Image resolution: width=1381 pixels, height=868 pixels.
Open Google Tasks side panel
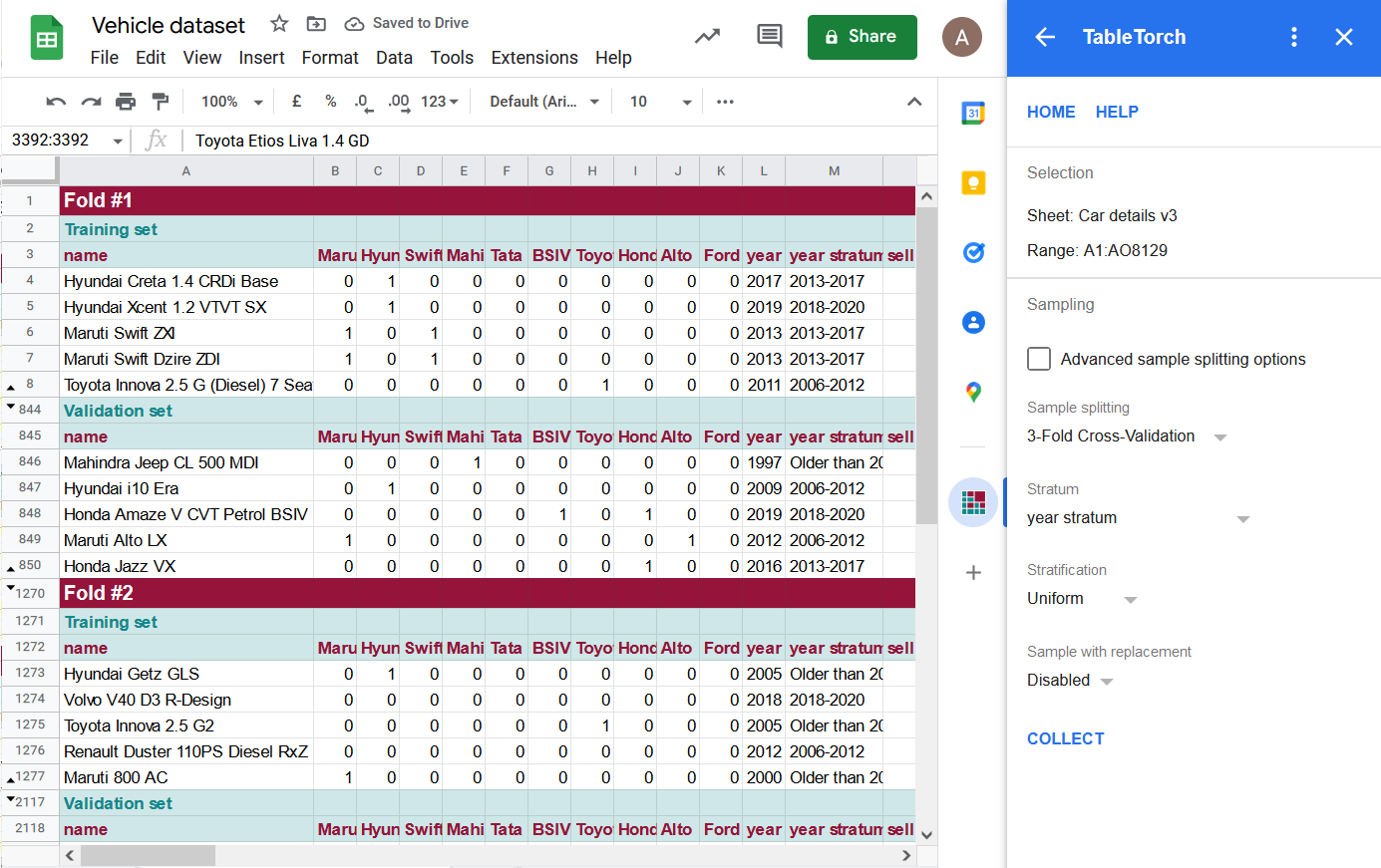click(973, 252)
